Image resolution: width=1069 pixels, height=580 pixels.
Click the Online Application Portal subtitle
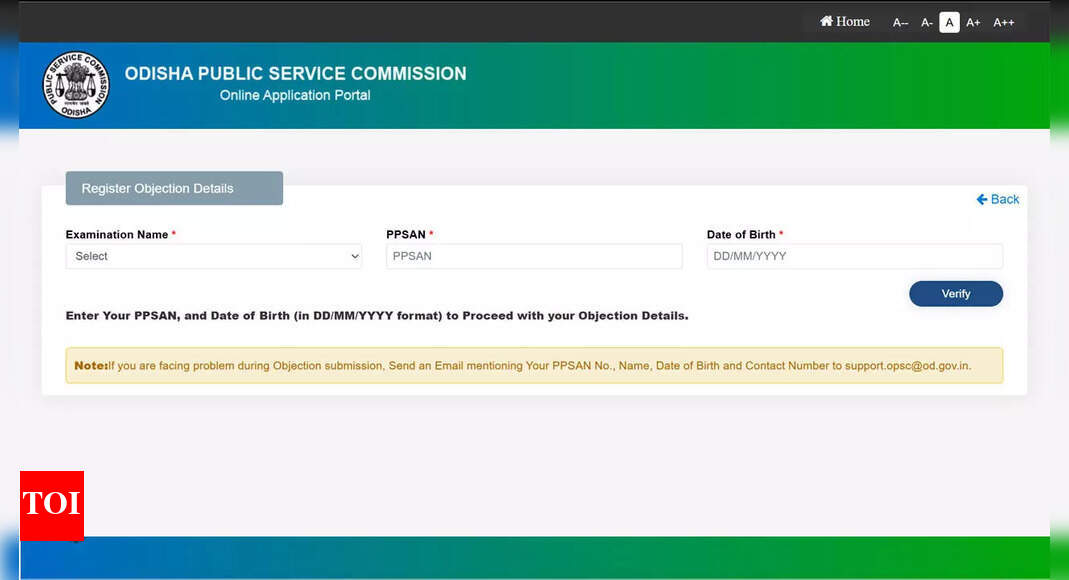(295, 95)
